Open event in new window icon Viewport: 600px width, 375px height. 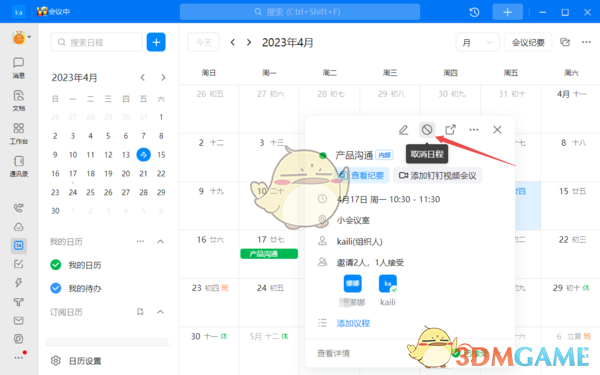(x=450, y=130)
